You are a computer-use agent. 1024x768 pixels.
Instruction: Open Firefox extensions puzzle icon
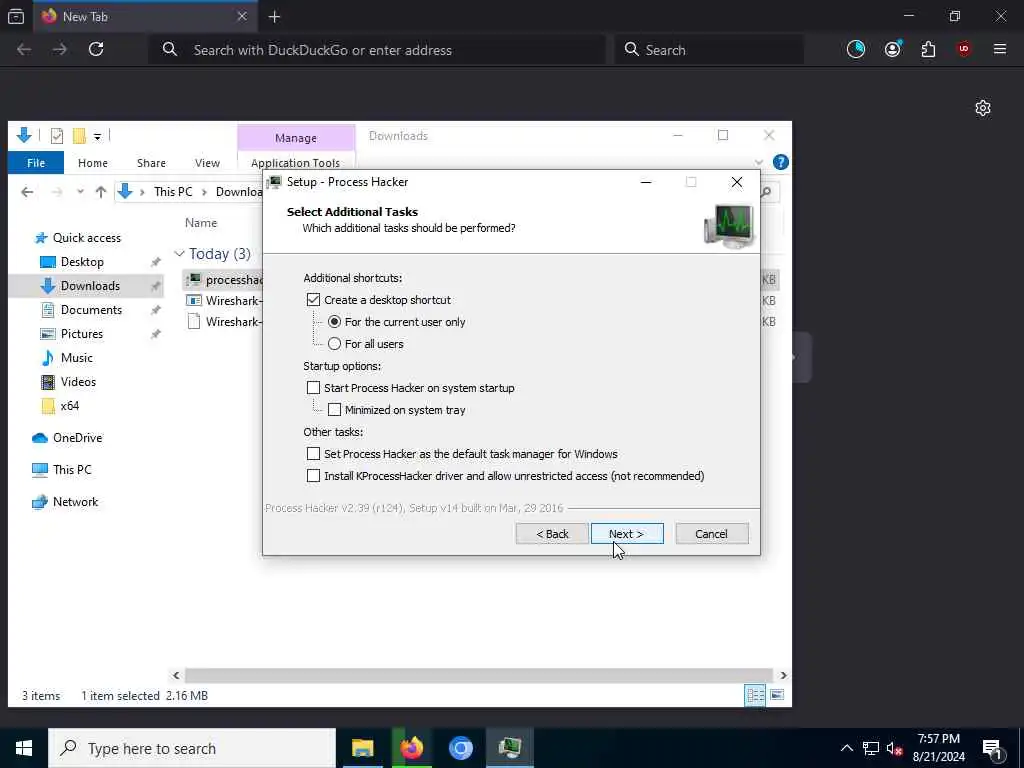pos(928,49)
